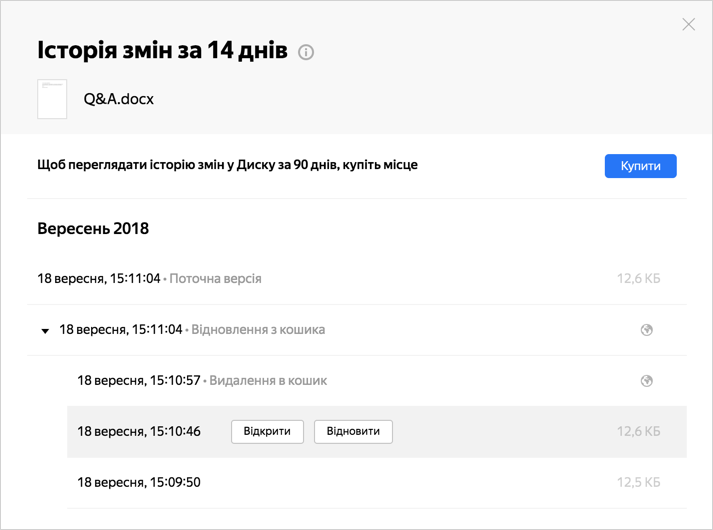
Task: Click the Q&A.docx file name
Action: (x=119, y=99)
